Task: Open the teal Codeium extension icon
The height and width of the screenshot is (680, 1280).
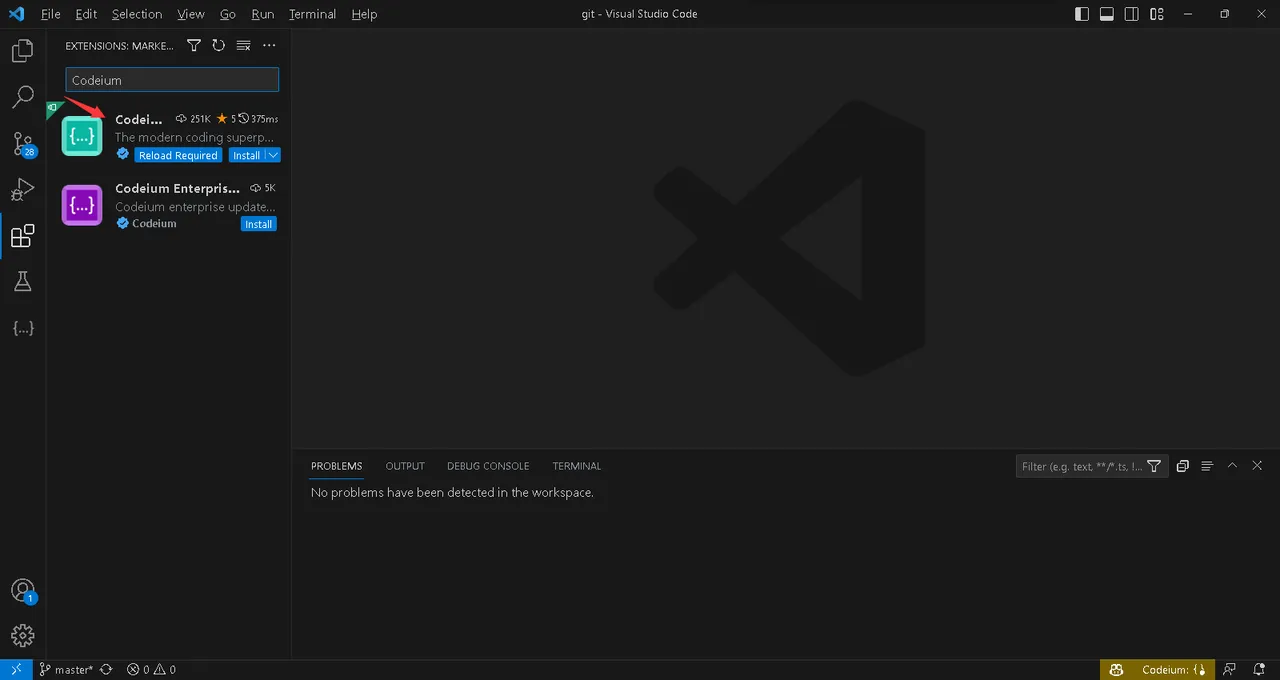Action: [x=82, y=136]
